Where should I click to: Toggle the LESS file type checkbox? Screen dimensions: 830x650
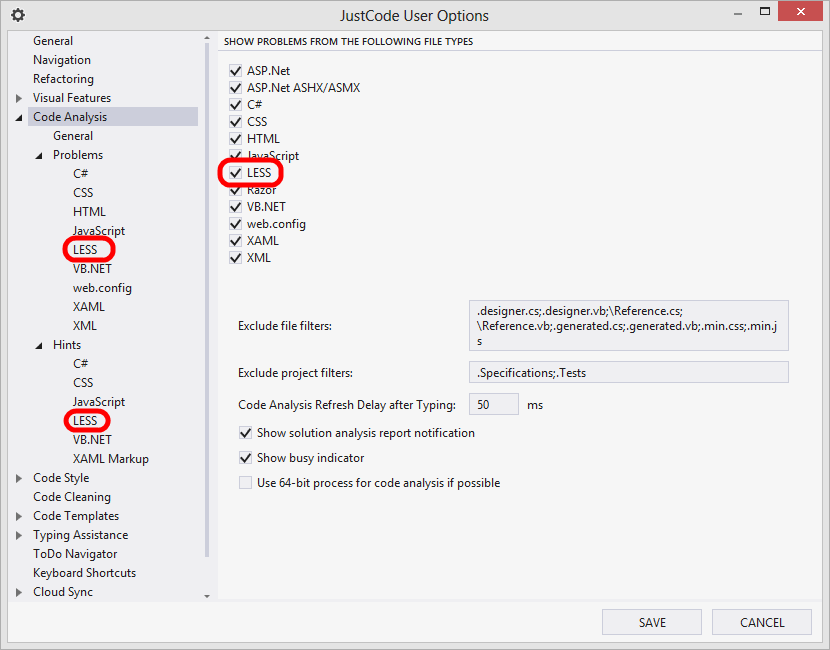[236, 173]
